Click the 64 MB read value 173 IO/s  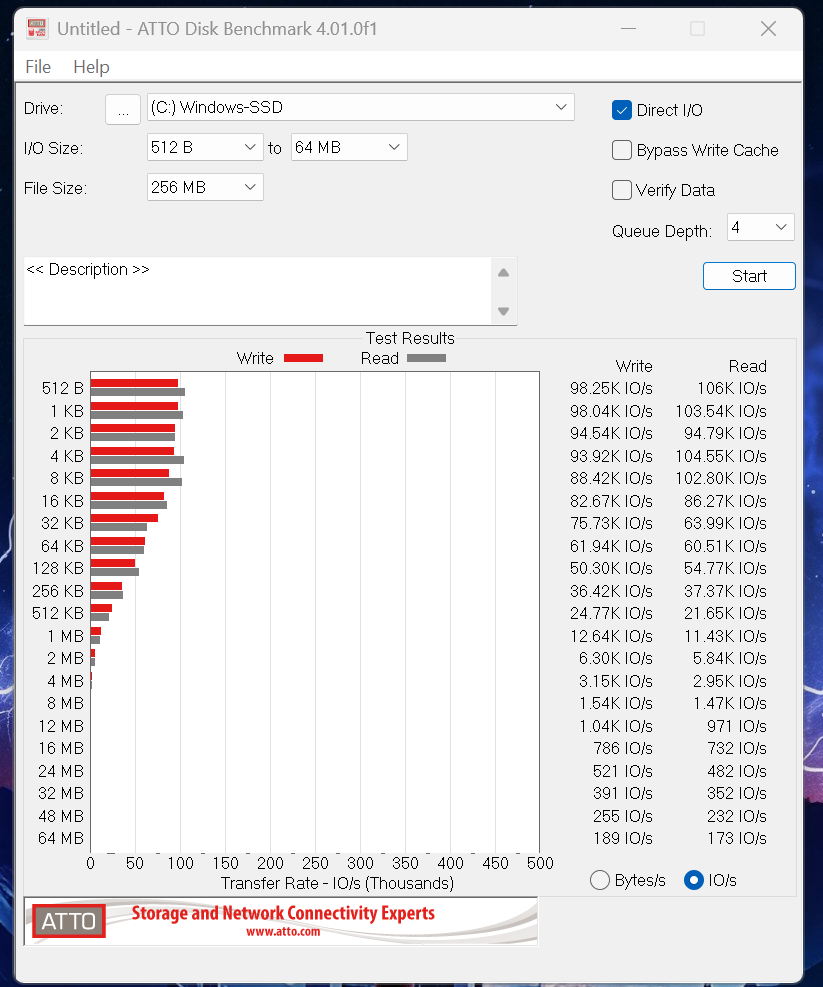pos(737,838)
